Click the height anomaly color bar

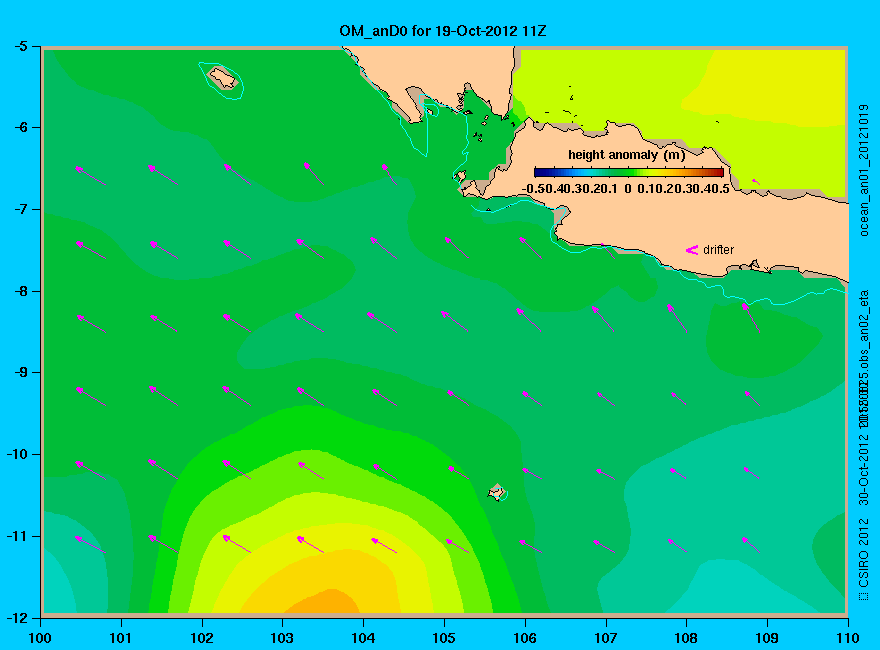[x=629, y=172]
